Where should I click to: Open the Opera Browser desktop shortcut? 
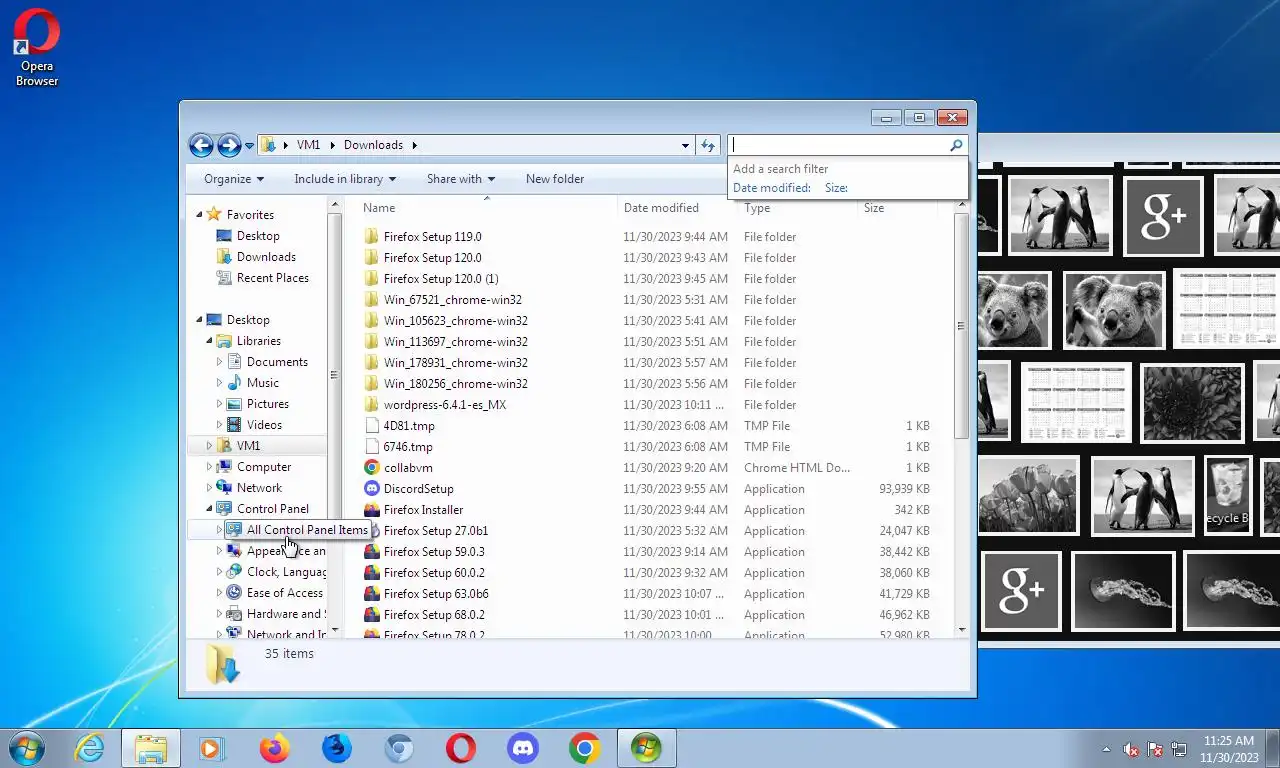tap(37, 47)
